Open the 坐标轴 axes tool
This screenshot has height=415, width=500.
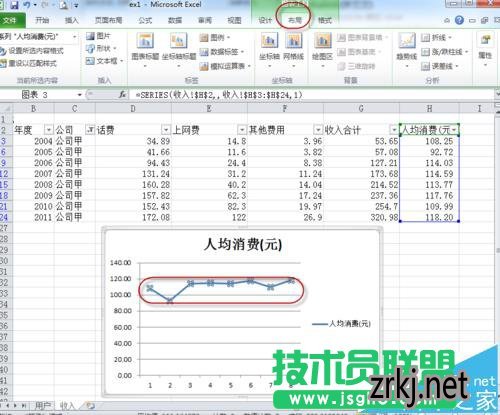(x=269, y=49)
